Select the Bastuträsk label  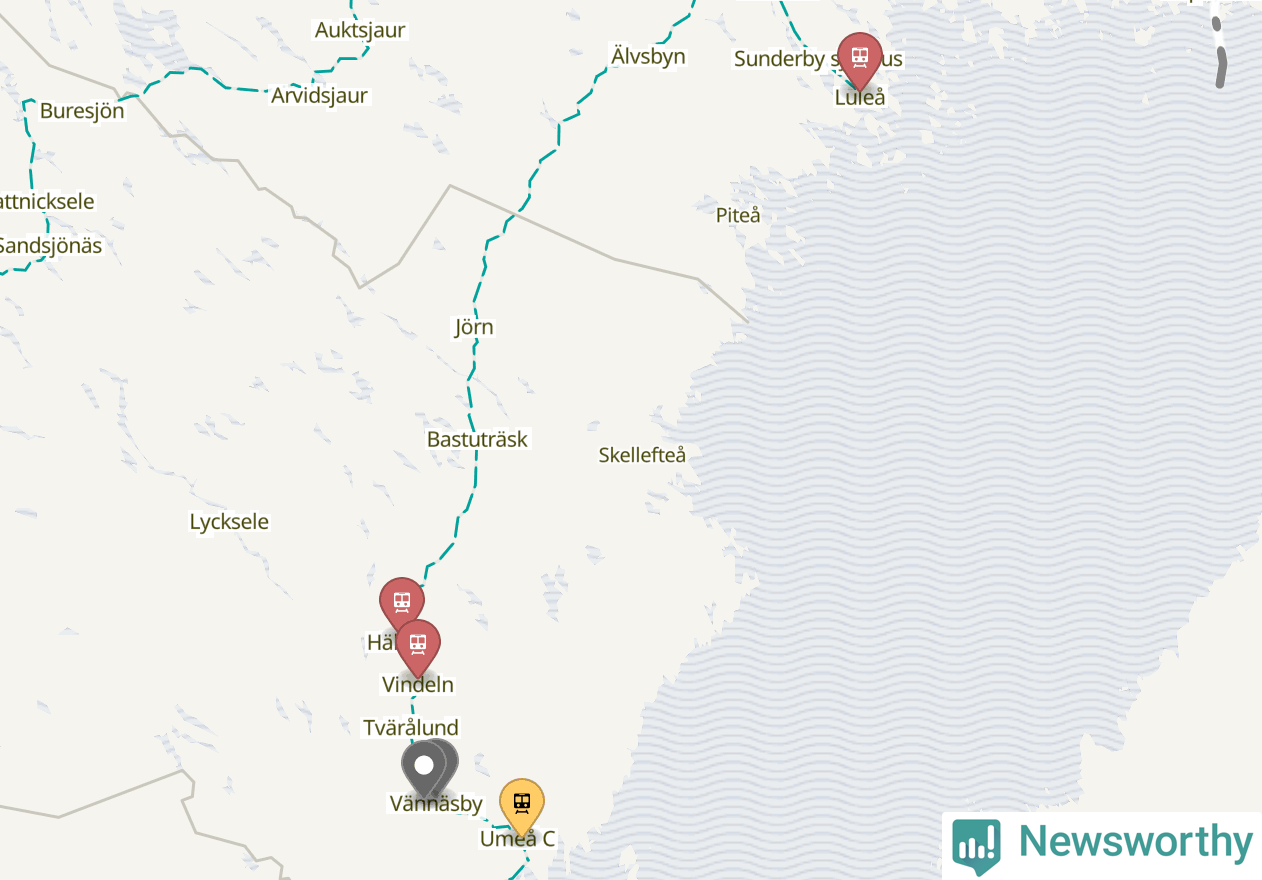coord(477,439)
